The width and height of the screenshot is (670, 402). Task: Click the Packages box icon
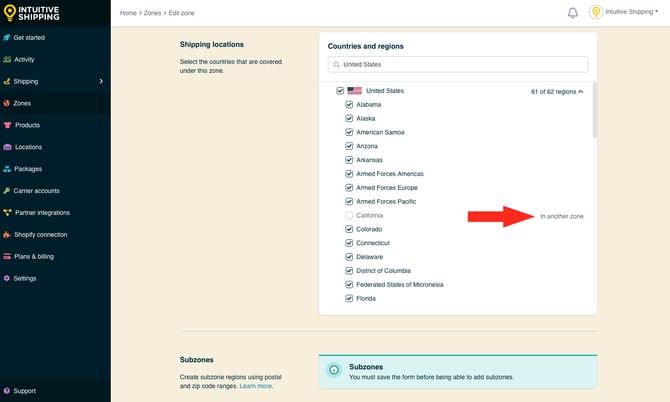click(7, 169)
